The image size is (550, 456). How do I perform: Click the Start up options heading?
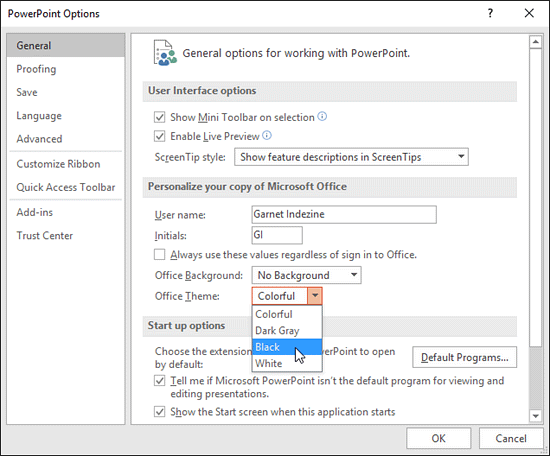[x=186, y=326]
